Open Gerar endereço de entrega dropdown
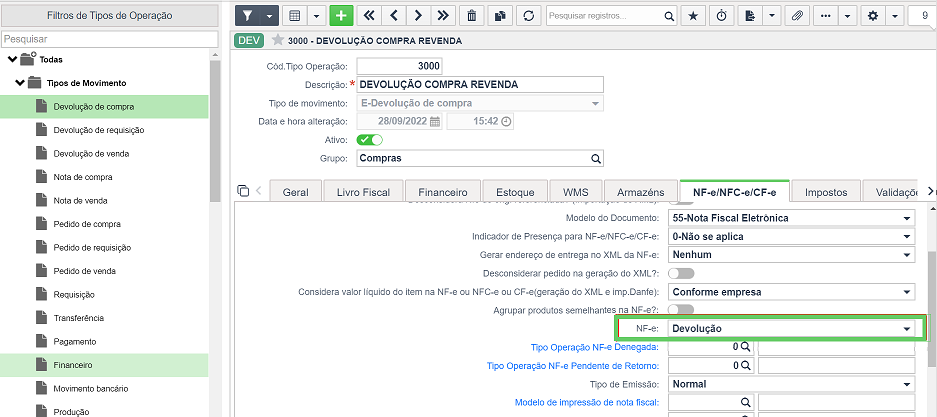937x417 pixels. point(792,255)
